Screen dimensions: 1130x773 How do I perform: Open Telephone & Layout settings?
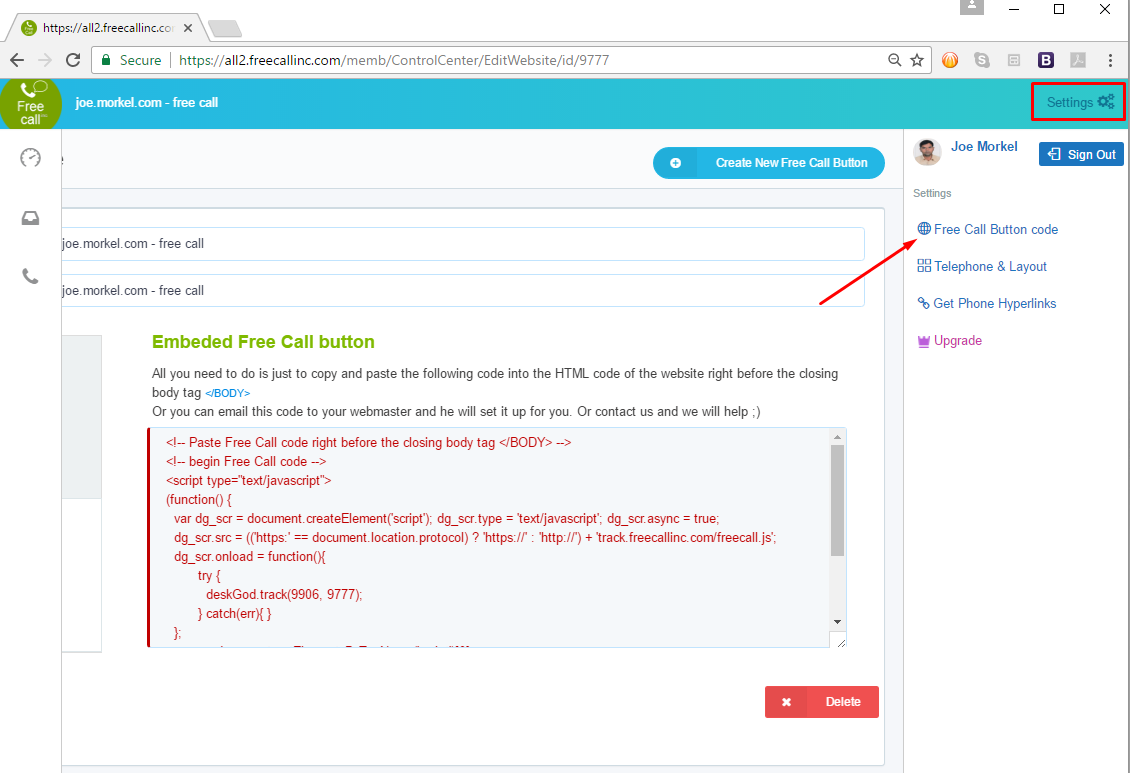pos(982,267)
